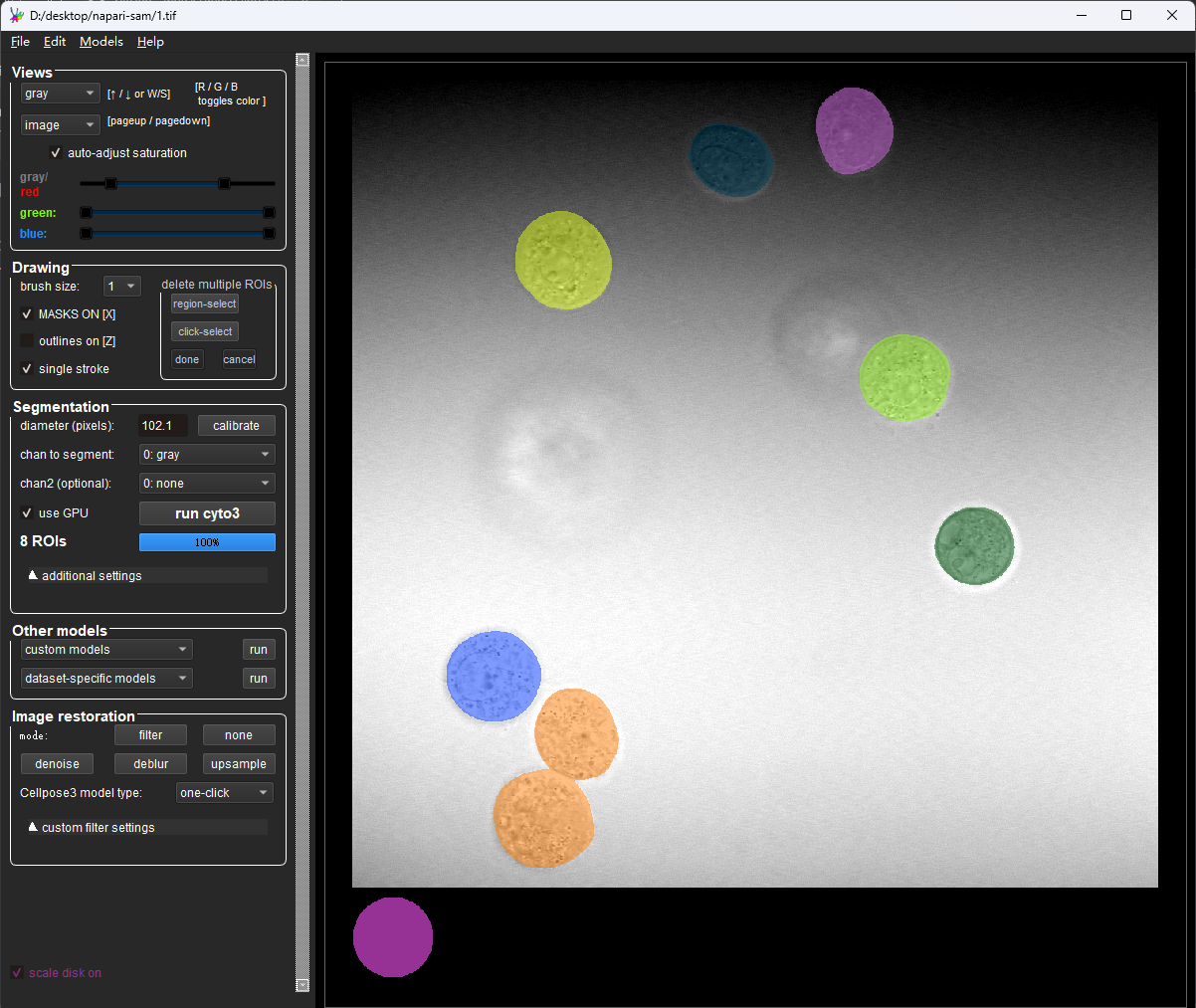Toggle auto-adjust saturation checkbox

56,153
